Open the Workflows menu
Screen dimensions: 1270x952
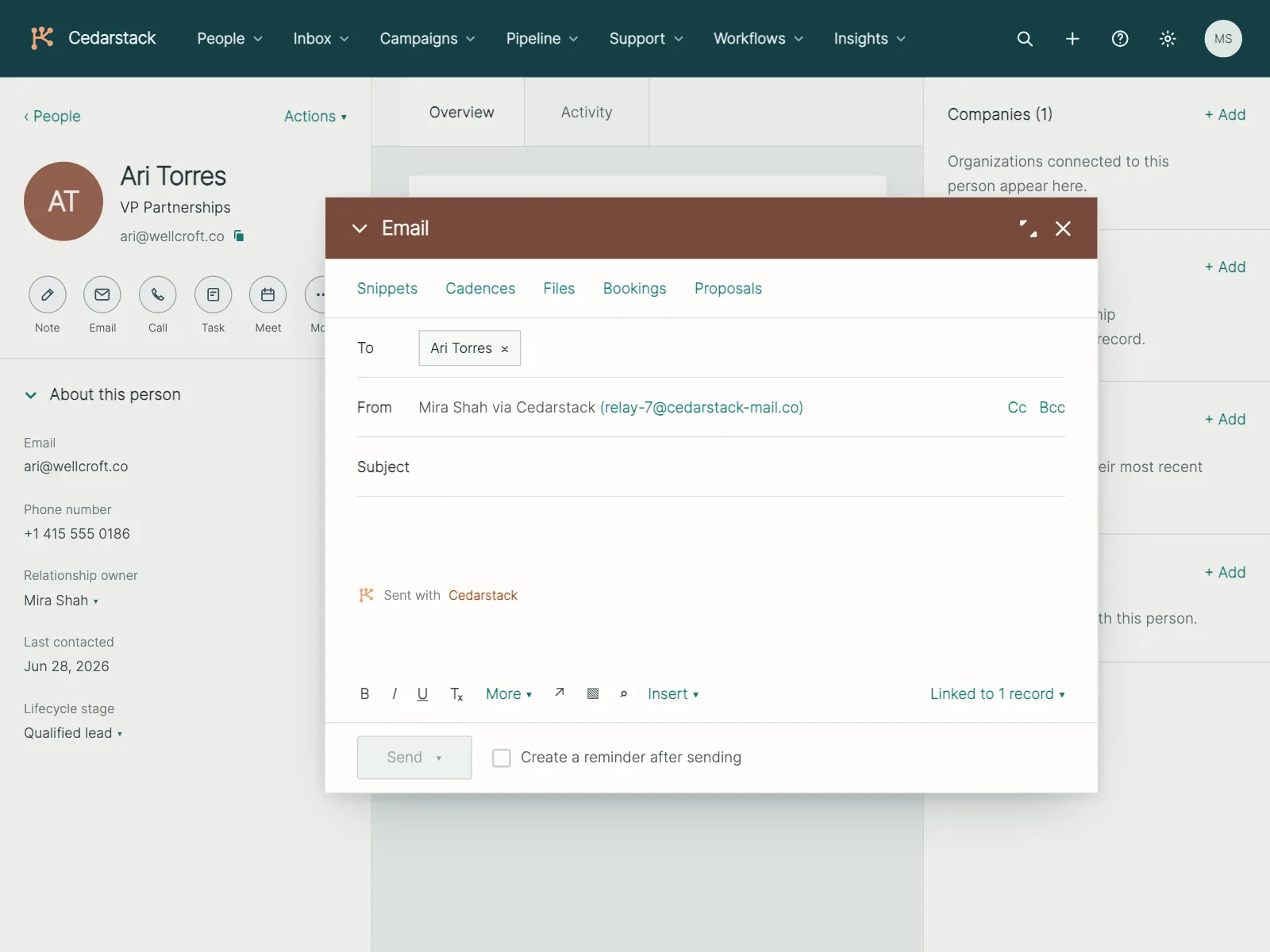click(758, 39)
